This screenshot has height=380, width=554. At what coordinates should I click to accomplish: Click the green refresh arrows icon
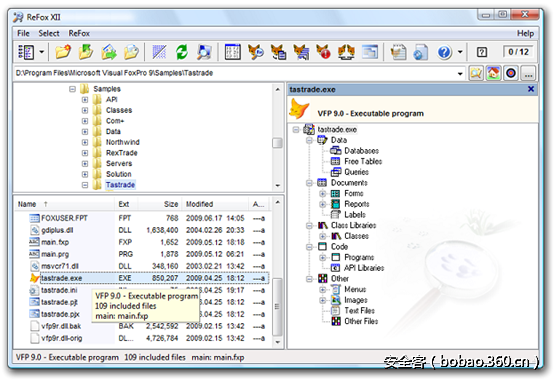point(182,52)
